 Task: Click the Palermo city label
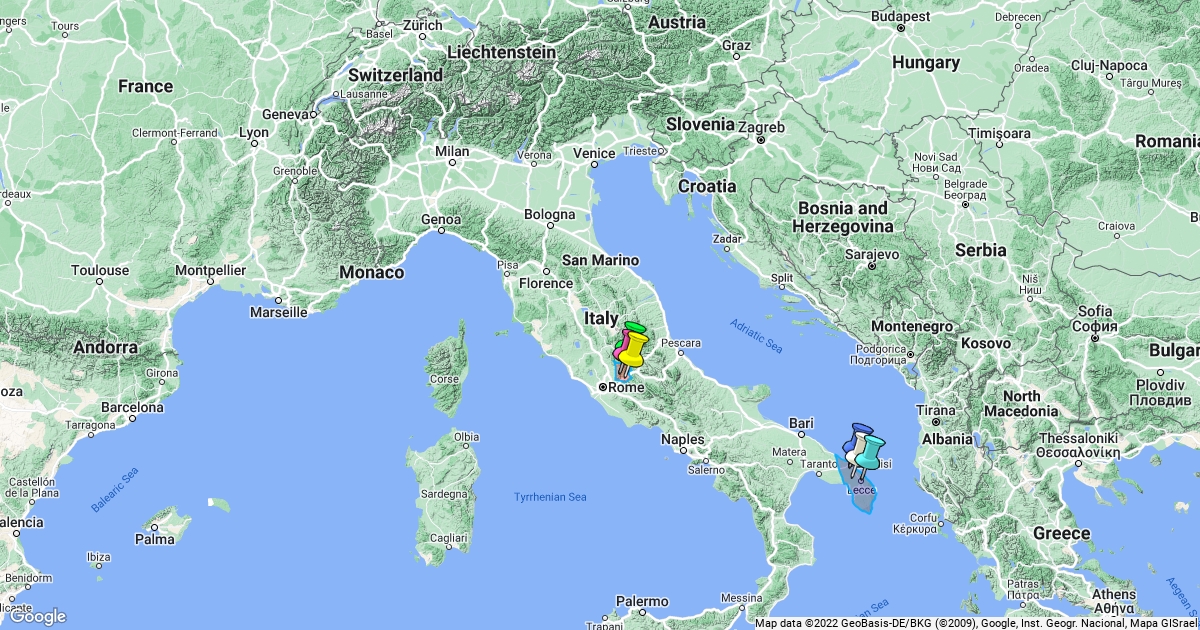click(x=642, y=601)
